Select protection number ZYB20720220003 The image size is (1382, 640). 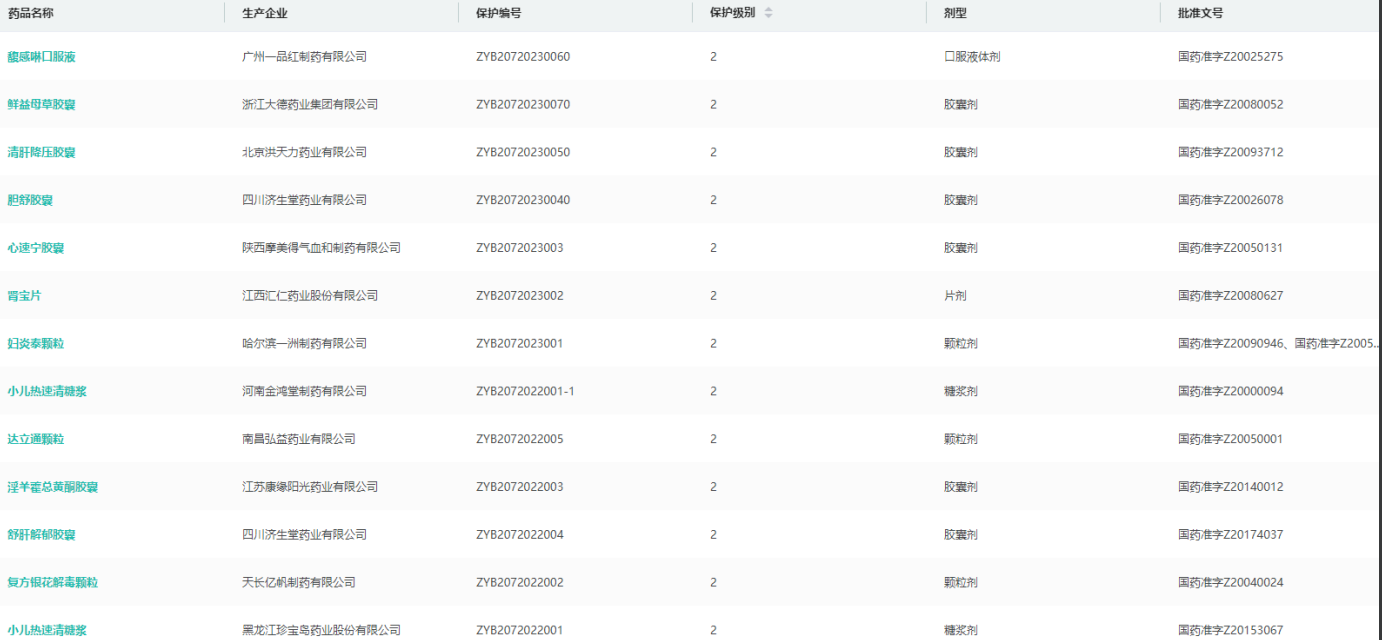[520, 487]
